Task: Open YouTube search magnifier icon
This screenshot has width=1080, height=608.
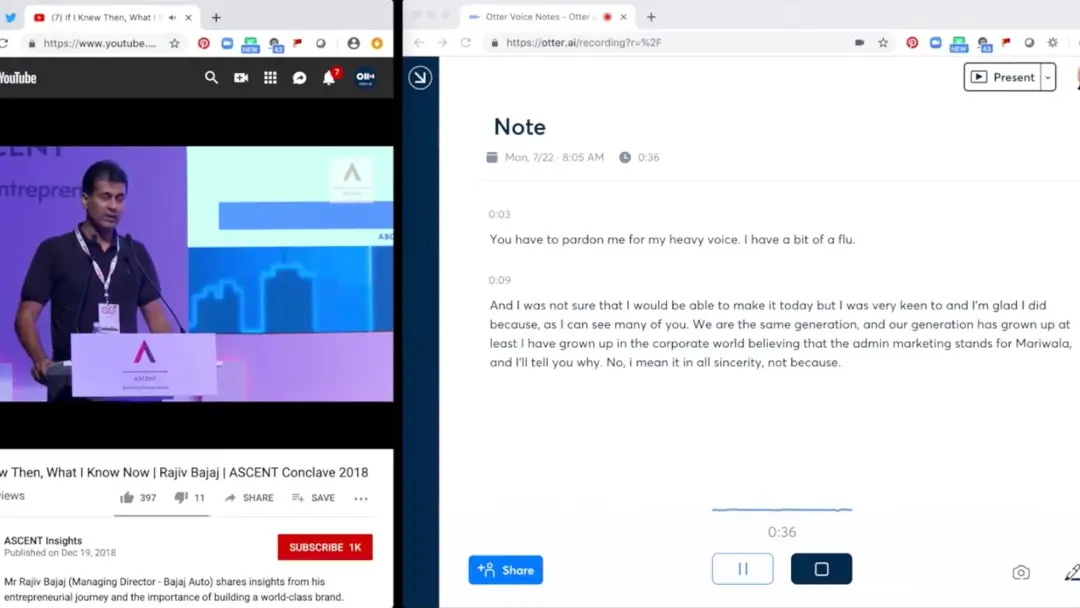Action: click(x=211, y=78)
